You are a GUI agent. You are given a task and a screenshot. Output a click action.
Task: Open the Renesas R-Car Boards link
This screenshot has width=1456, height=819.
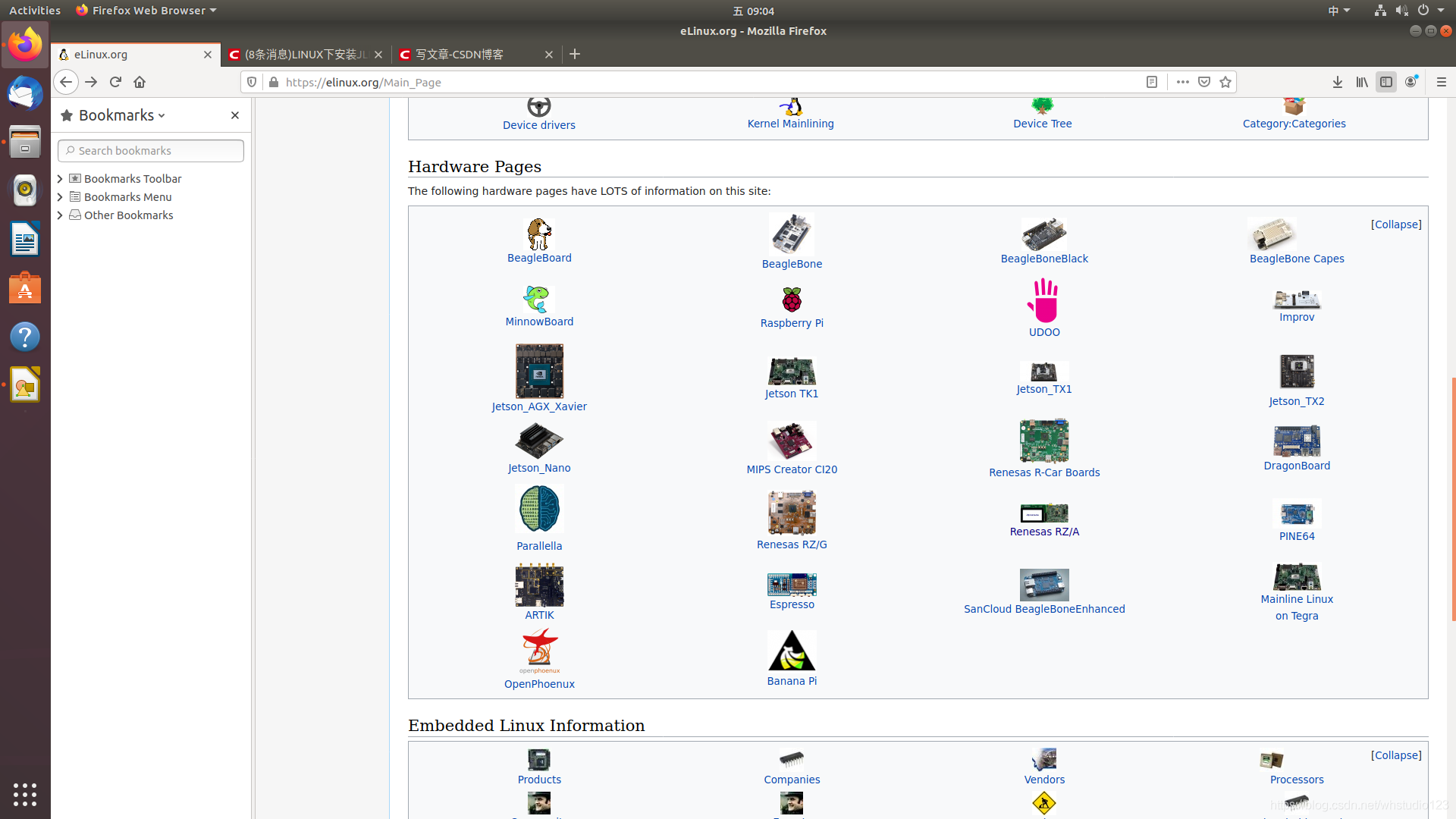point(1044,472)
